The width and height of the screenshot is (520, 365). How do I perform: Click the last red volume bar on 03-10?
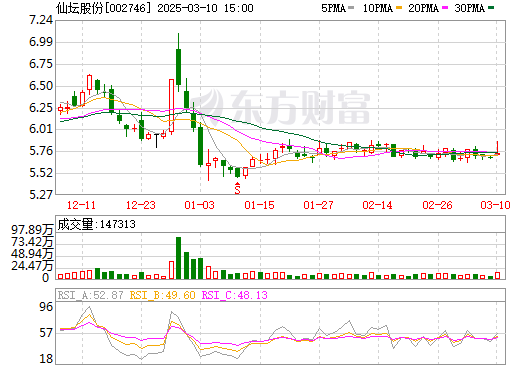point(498,276)
